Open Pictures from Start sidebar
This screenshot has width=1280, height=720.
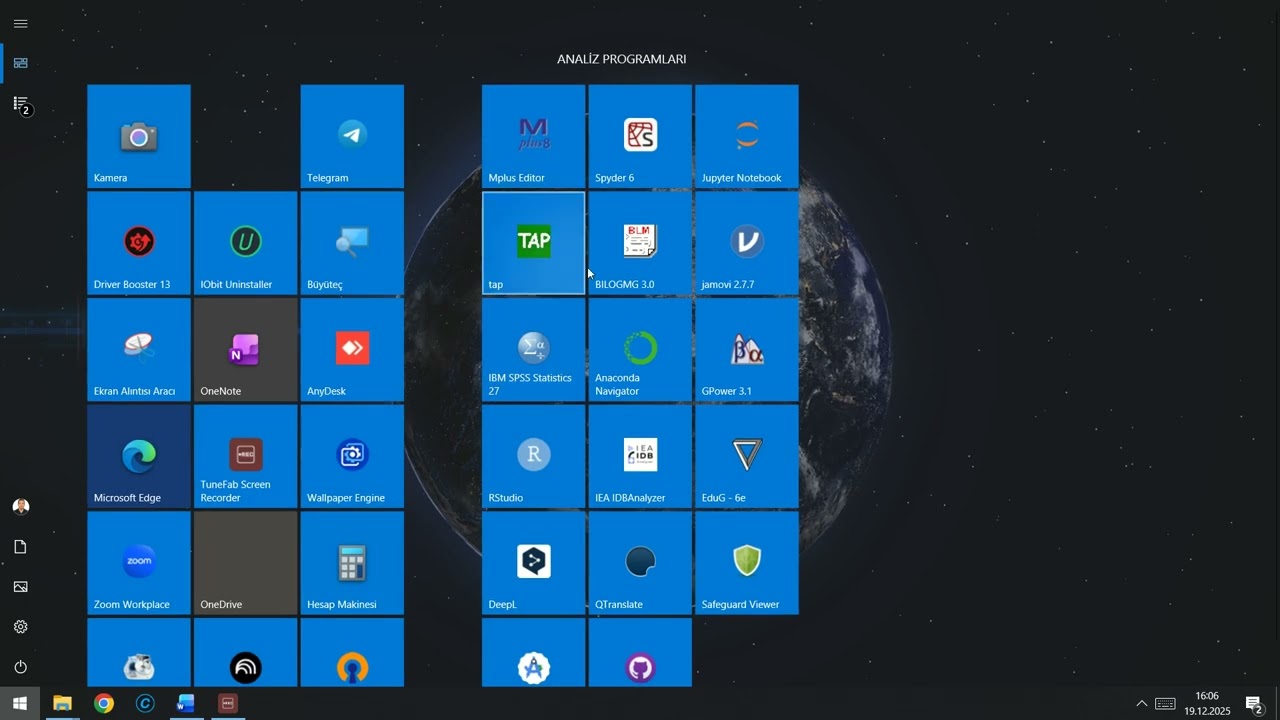pos(20,586)
